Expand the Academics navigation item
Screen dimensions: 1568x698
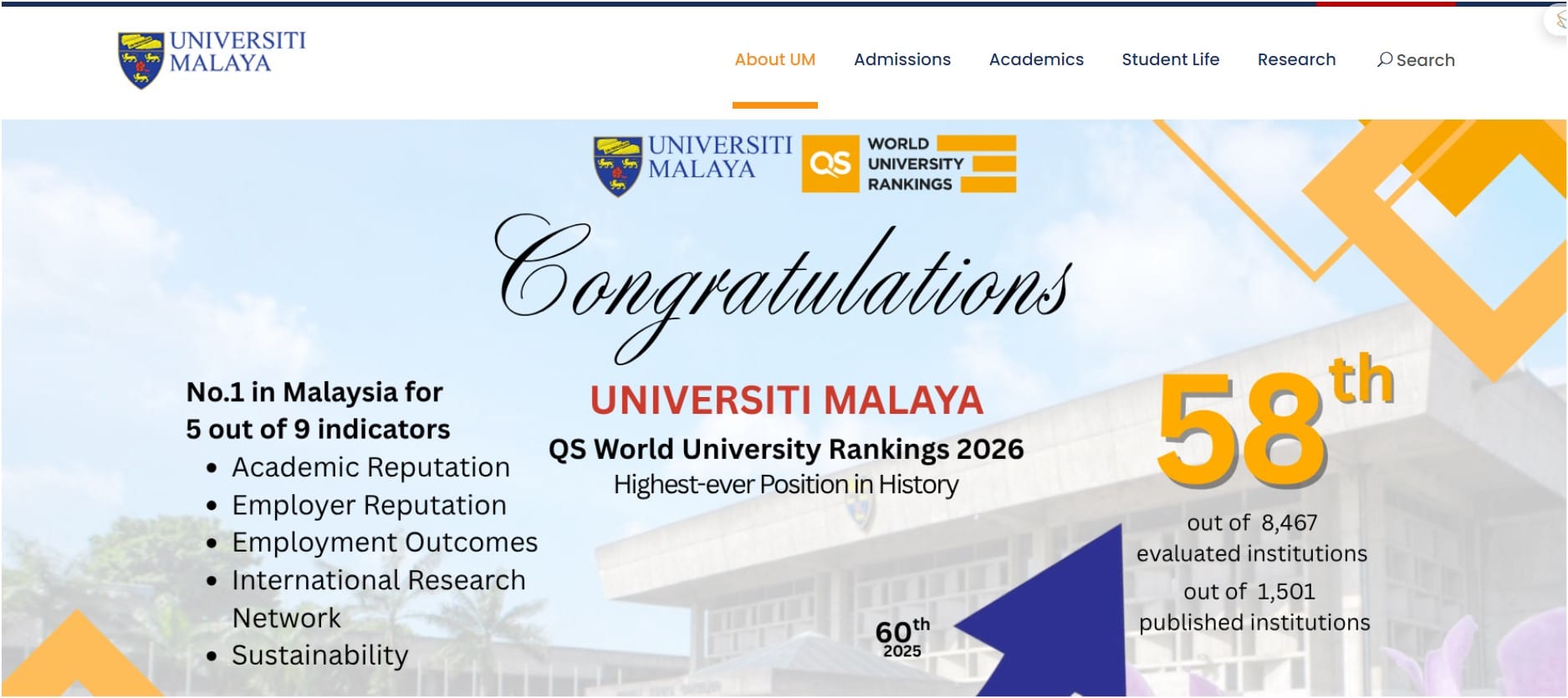pos(1035,59)
